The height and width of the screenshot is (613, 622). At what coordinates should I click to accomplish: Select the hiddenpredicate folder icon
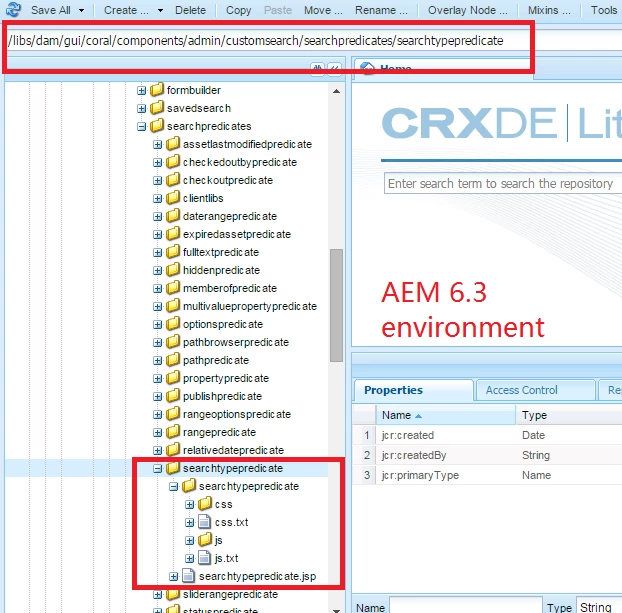pos(173,270)
